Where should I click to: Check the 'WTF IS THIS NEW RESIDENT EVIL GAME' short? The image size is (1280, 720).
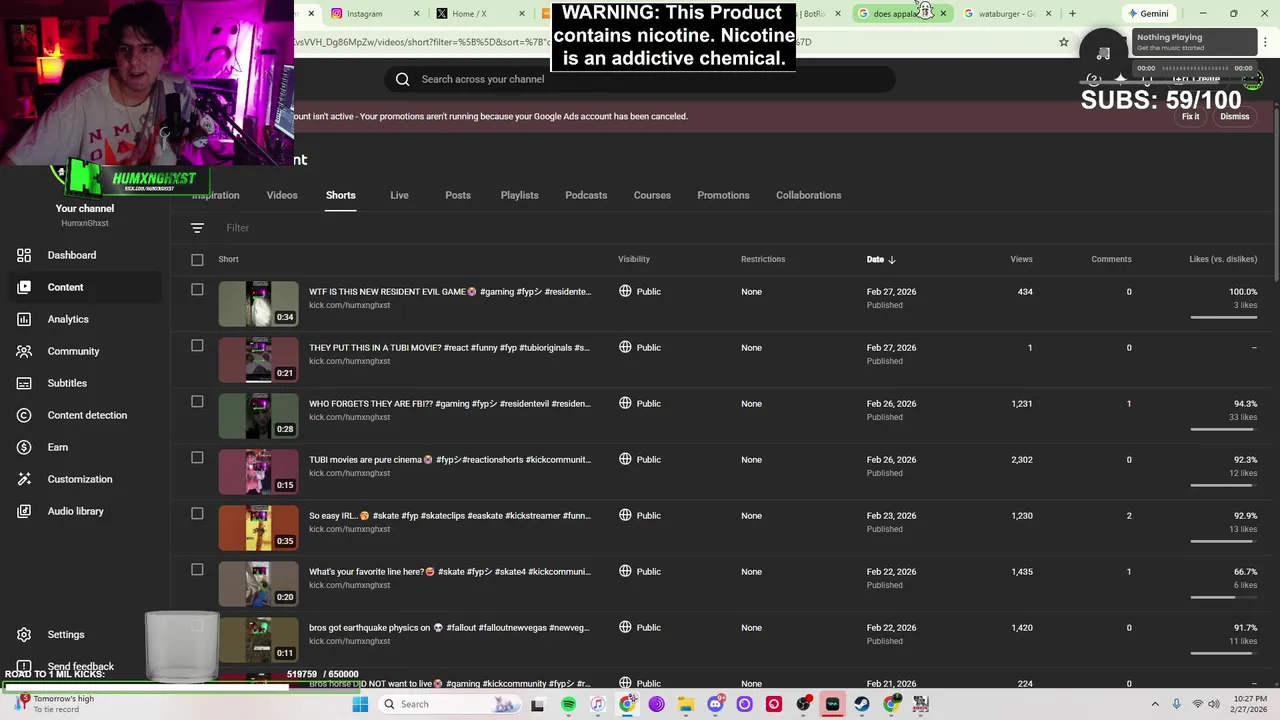197,290
